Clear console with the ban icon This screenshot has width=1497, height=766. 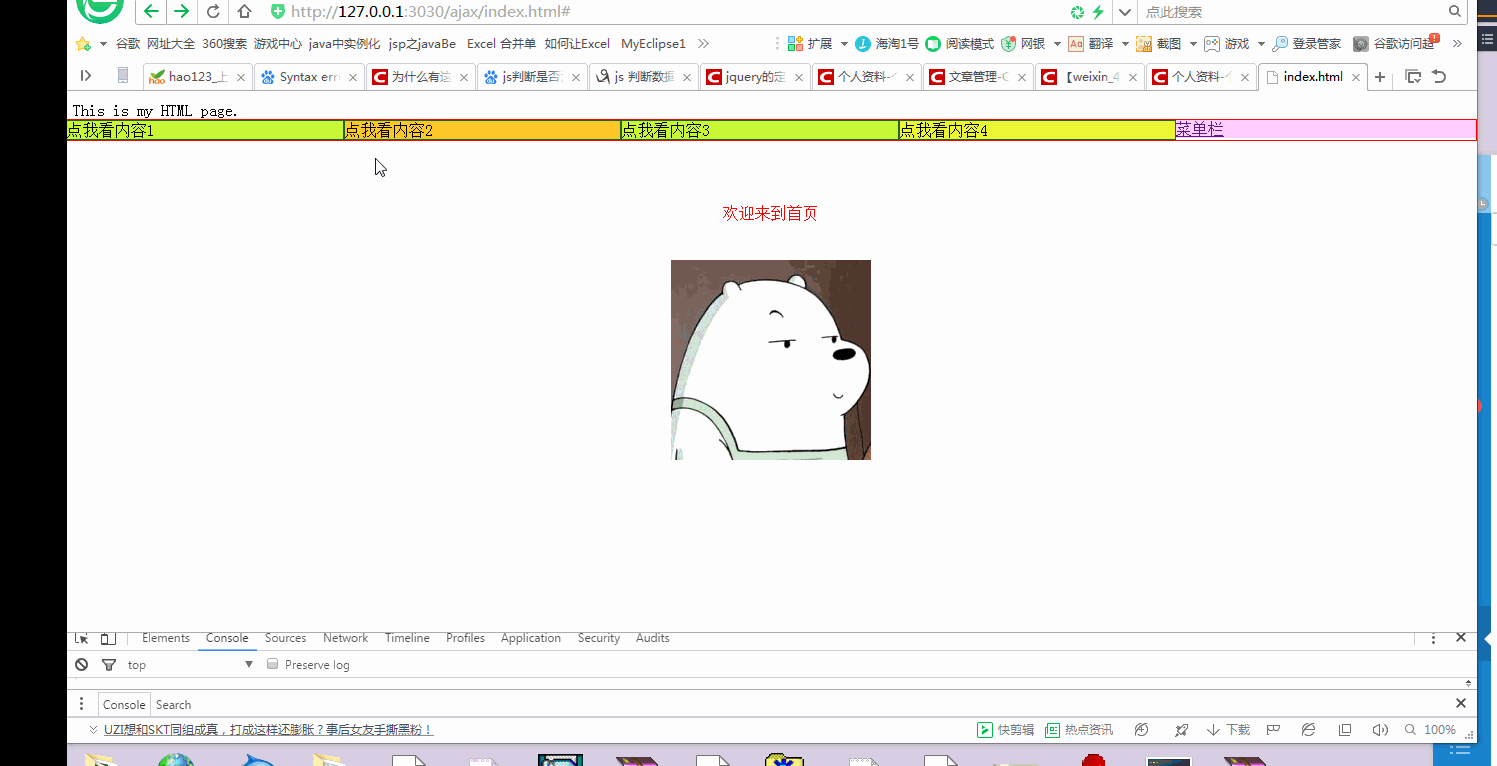point(82,665)
